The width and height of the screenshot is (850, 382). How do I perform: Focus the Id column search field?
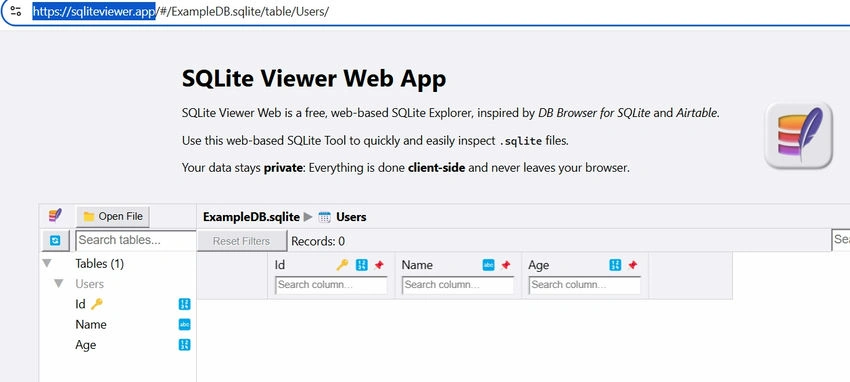[331, 284]
